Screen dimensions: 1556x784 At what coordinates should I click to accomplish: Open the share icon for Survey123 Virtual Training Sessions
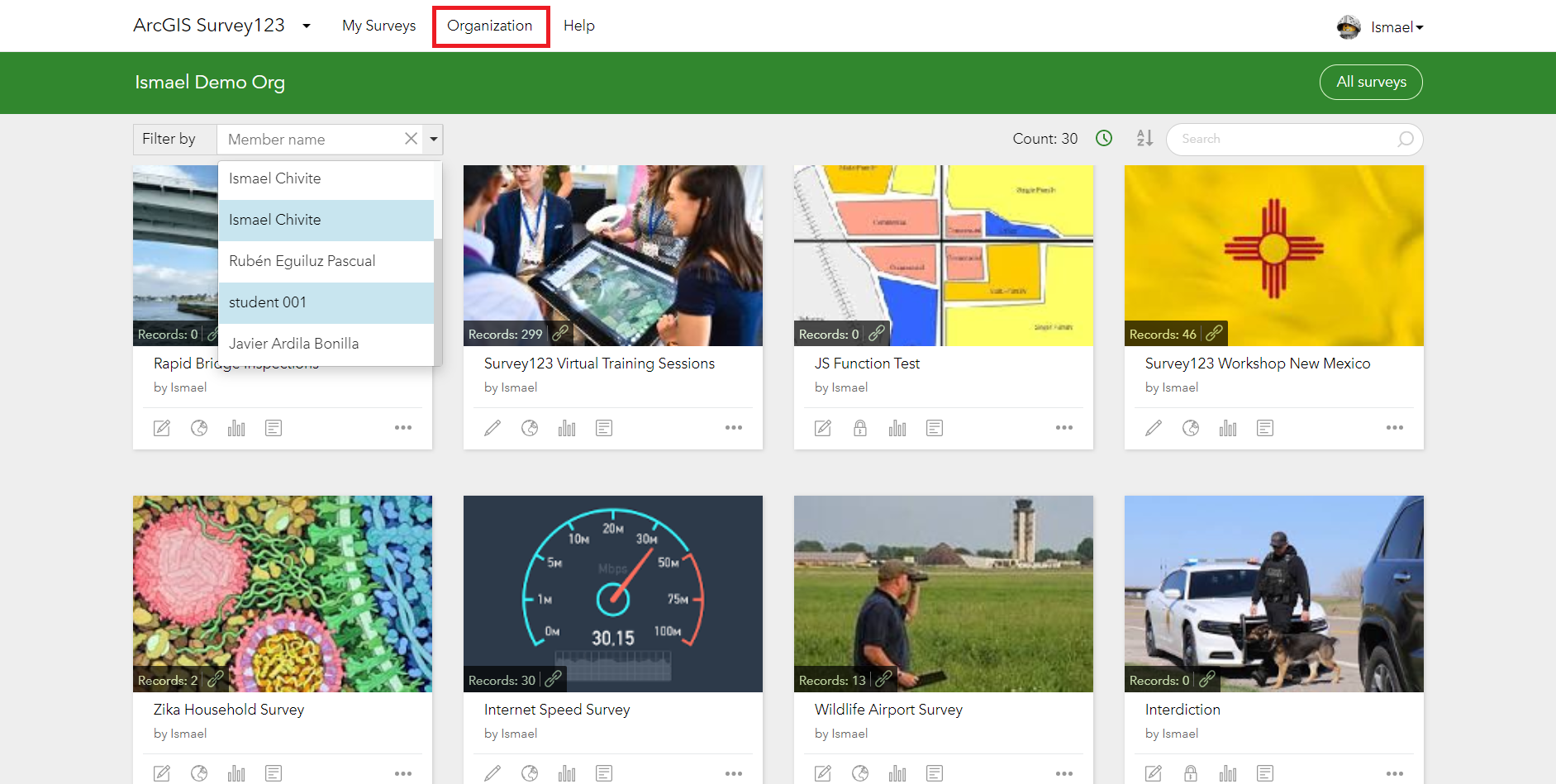(x=530, y=428)
